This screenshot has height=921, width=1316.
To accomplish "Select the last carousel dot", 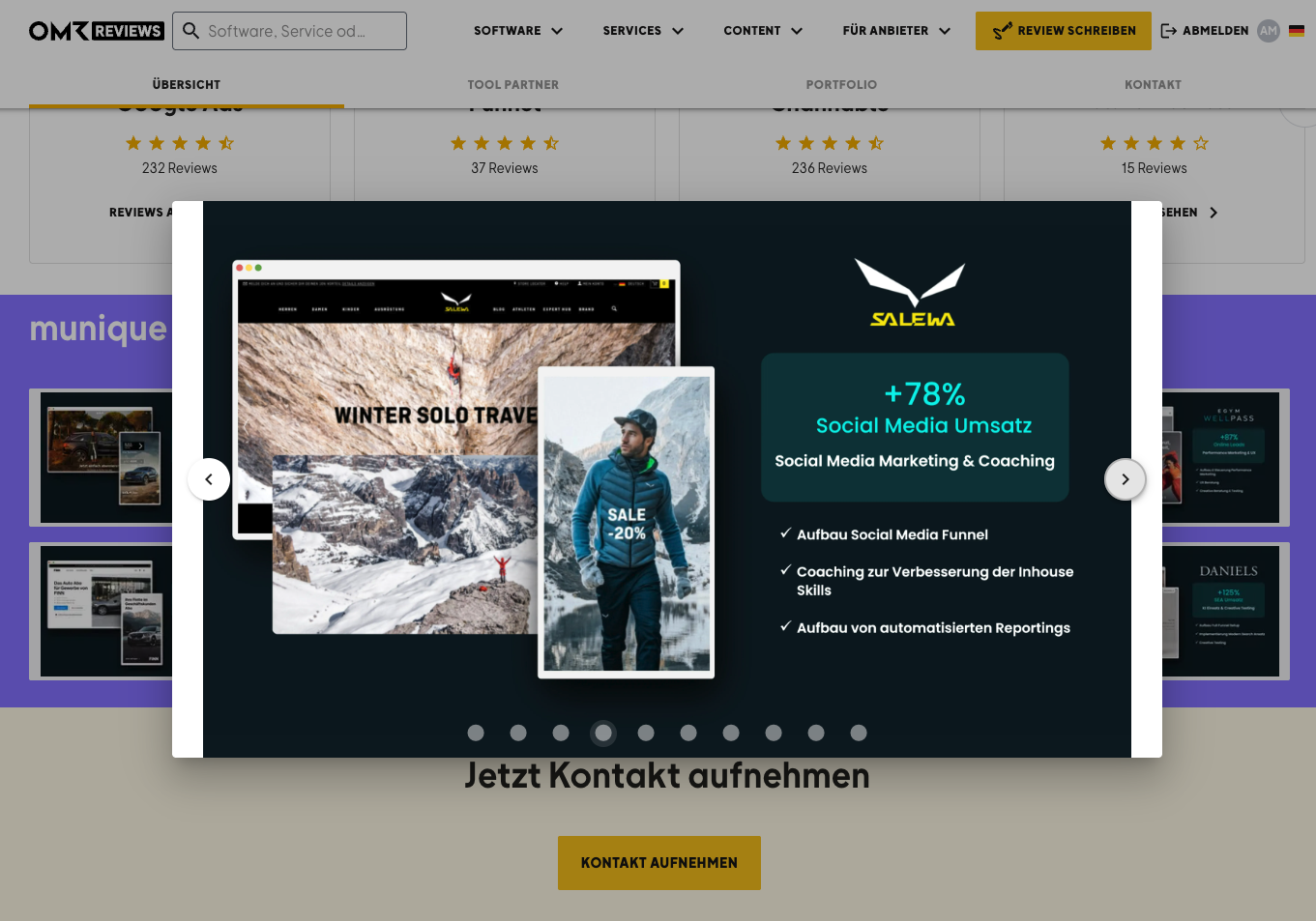I will [x=859, y=733].
